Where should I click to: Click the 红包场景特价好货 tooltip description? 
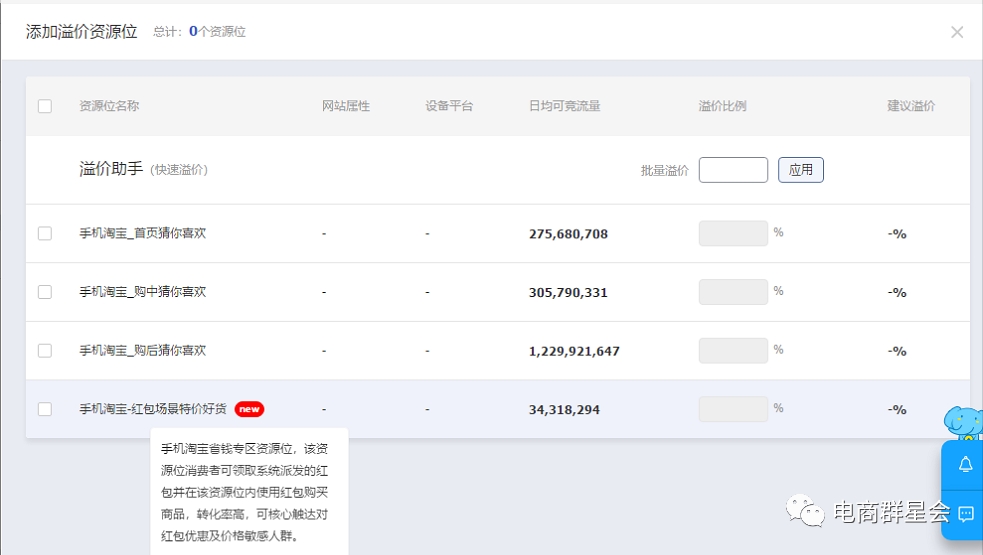tap(244, 492)
